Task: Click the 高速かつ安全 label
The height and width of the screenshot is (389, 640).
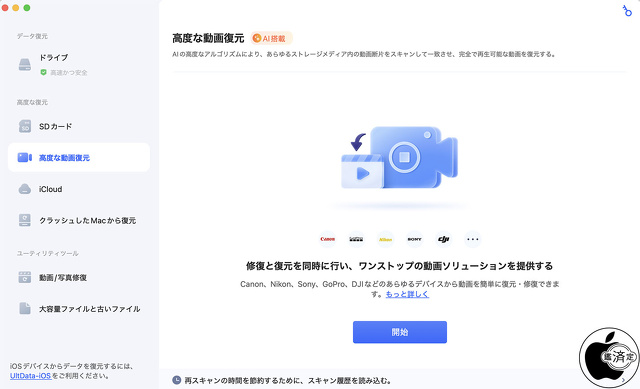Action: click(x=69, y=73)
